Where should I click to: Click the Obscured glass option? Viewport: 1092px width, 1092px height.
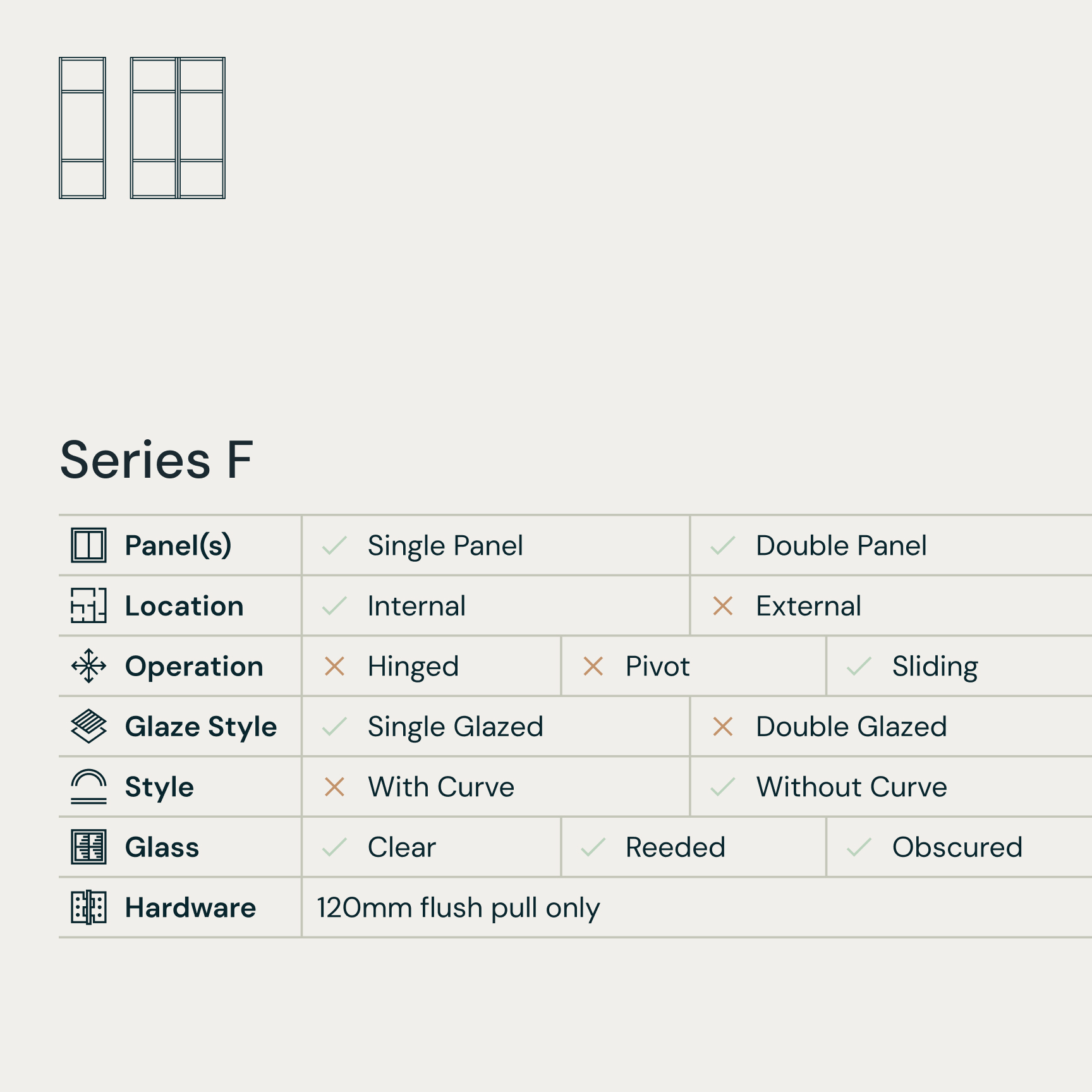(x=957, y=847)
